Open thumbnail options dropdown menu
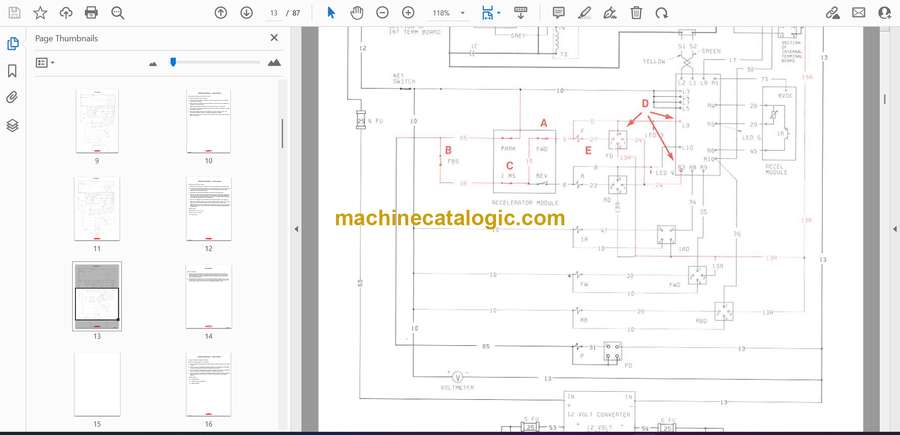Image resolution: width=900 pixels, height=435 pixels. [45, 62]
